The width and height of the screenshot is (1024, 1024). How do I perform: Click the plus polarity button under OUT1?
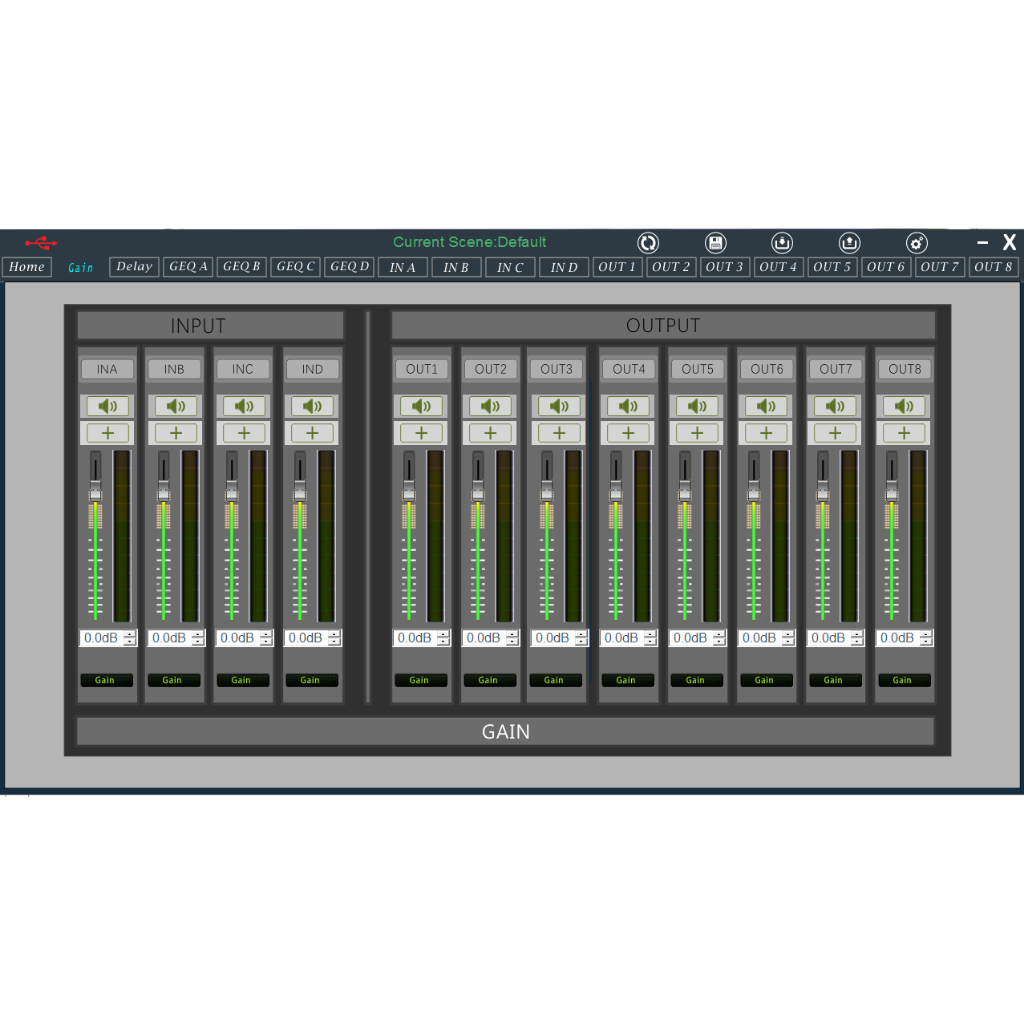point(421,432)
